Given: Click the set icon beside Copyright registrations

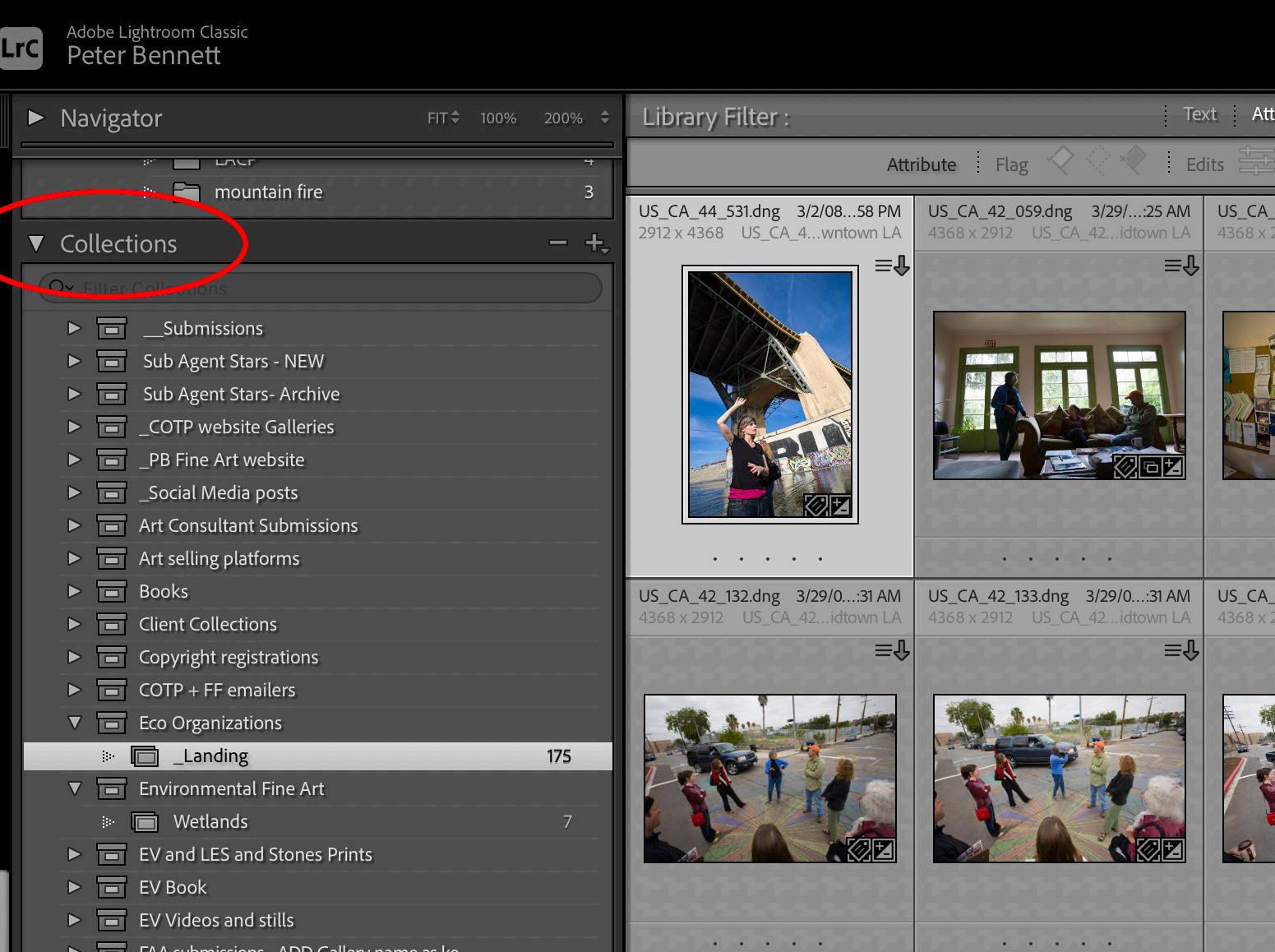Looking at the screenshot, I should click(x=112, y=657).
